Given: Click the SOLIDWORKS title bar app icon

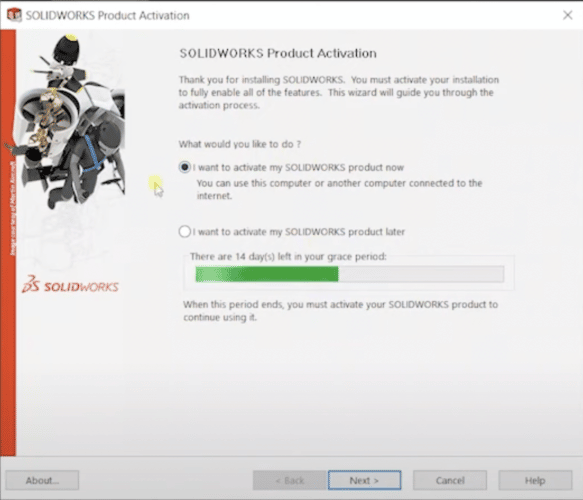Looking at the screenshot, I should pyautogui.click(x=14, y=15).
